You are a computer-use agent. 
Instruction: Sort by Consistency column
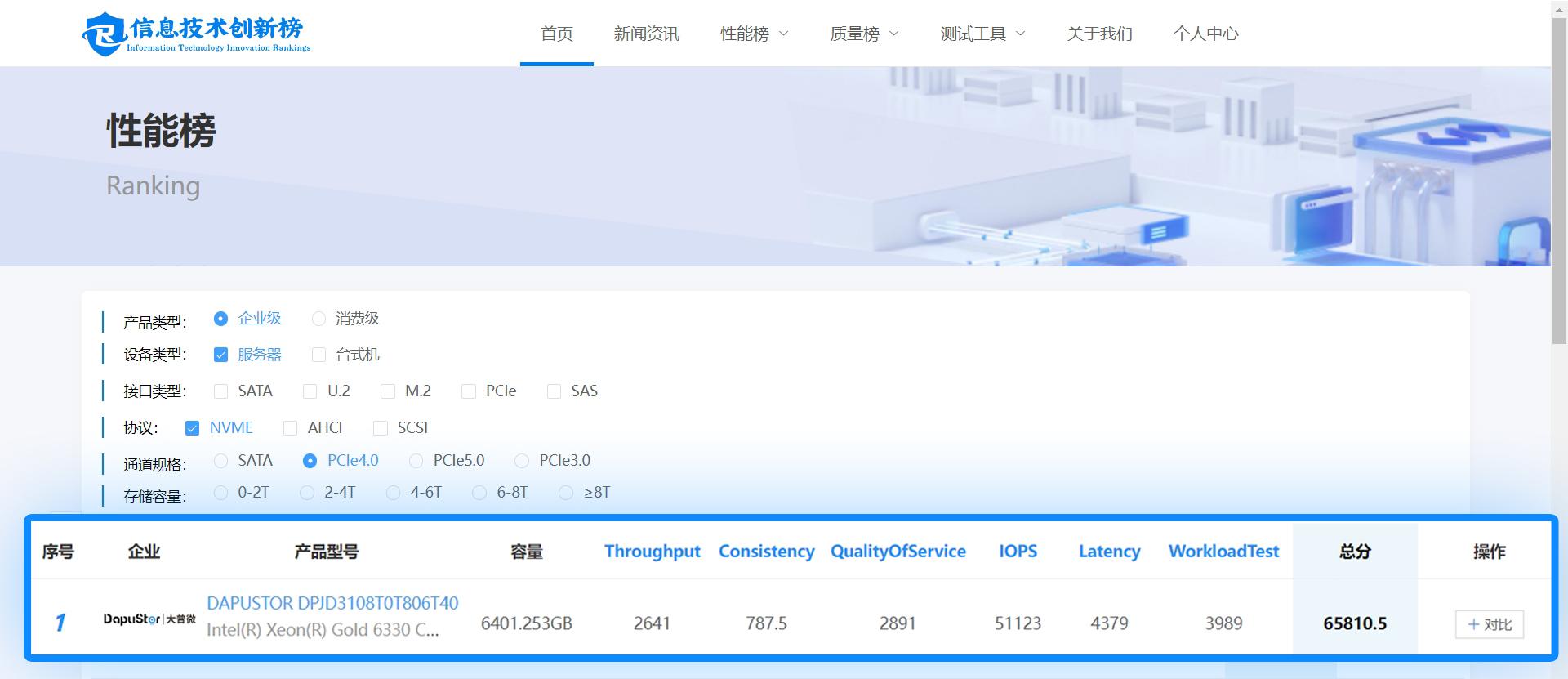(x=766, y=552)
